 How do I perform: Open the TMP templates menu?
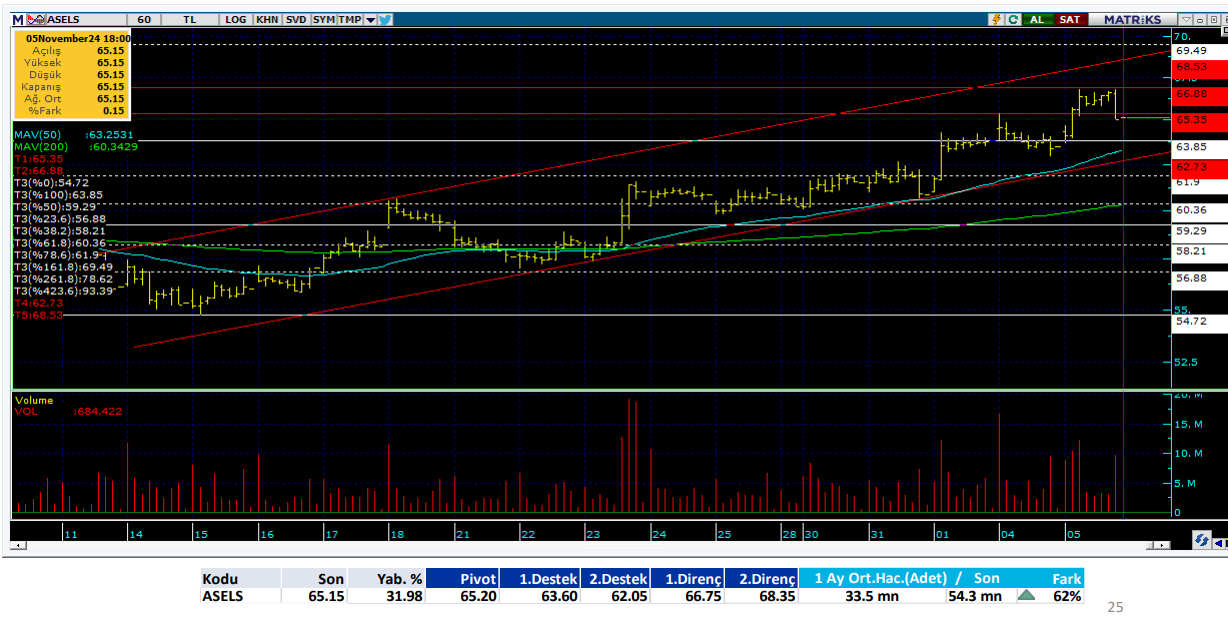[x=349, y=19]
